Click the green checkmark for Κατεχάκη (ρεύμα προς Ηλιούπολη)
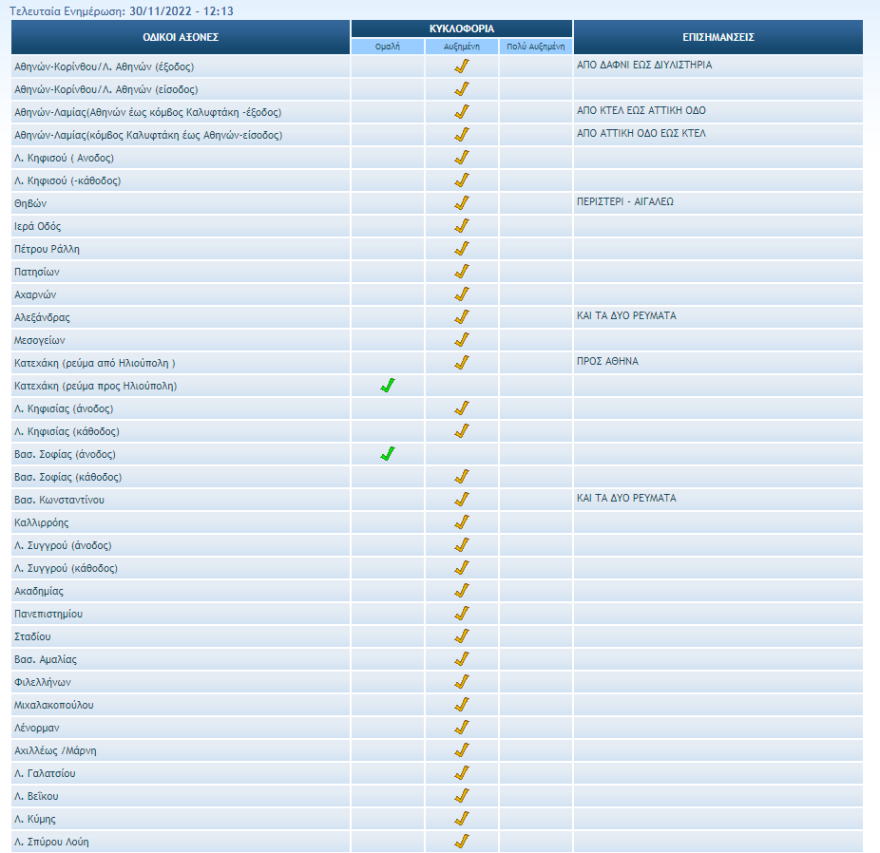The image size is (880, 853). [387, 385]
